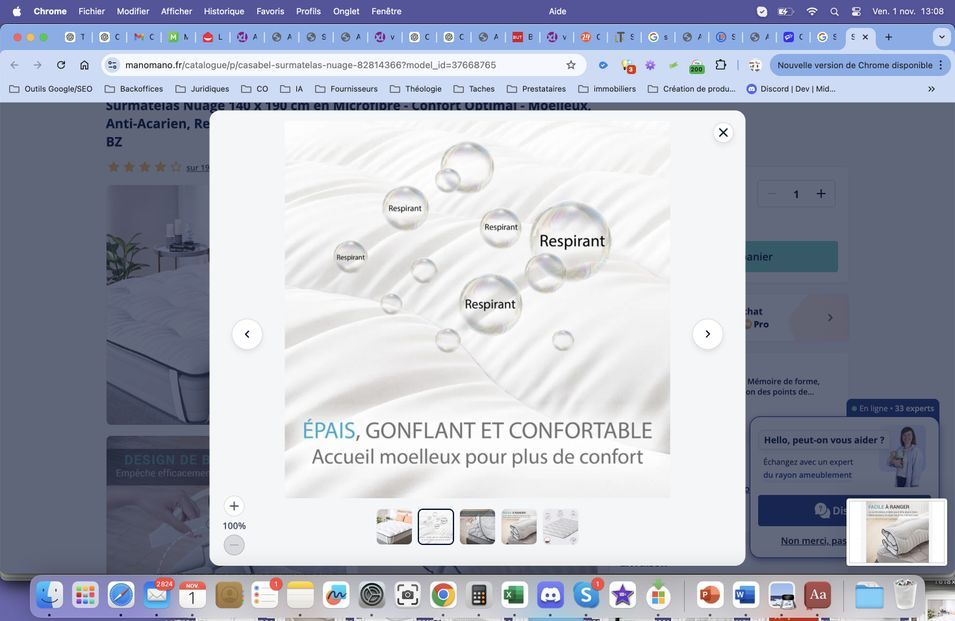This screenshot has width=955, height=621.
Task: Close the image gallery popup
Action: (x=723, y=132)
